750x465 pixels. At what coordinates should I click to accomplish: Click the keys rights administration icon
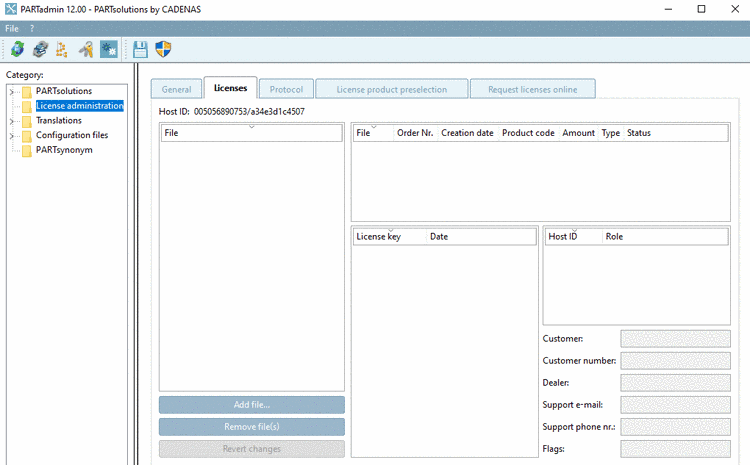click(86, 49)
